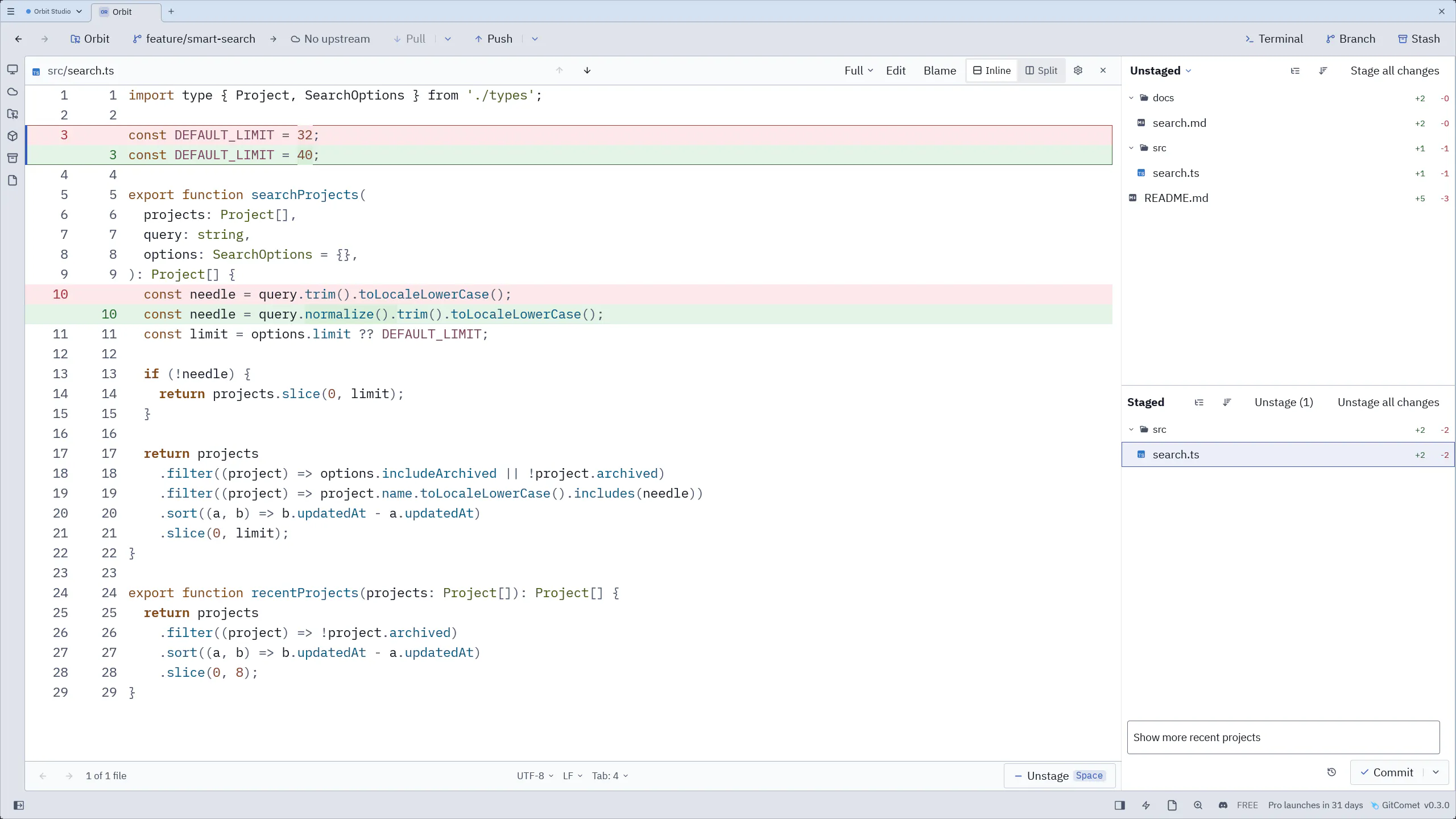Open the UTF-8 encoding dropdown
Screen dimensions: 1456x819
[535, 776]
